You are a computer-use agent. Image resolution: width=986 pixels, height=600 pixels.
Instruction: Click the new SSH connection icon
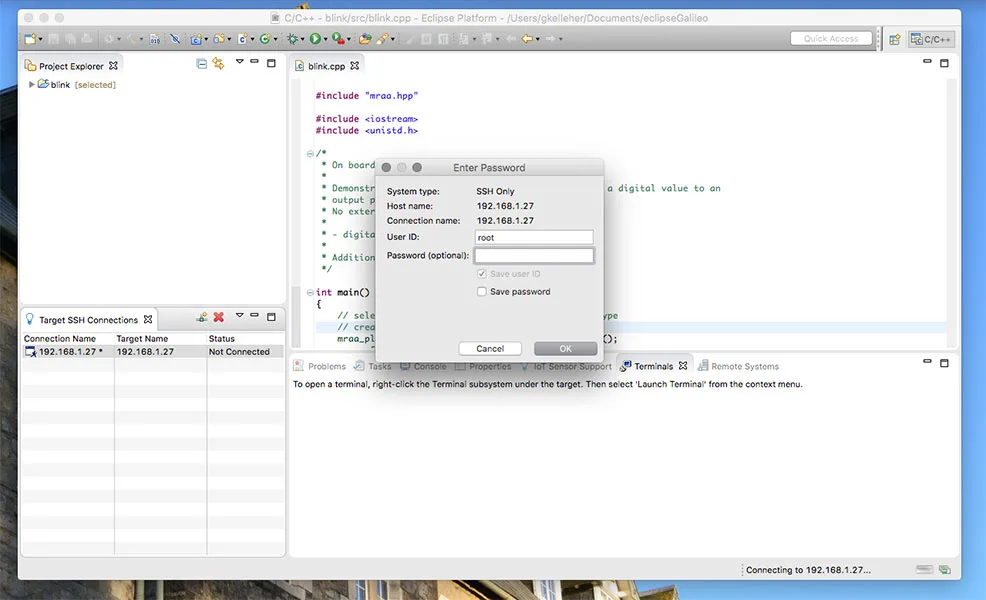pos(202,318)
